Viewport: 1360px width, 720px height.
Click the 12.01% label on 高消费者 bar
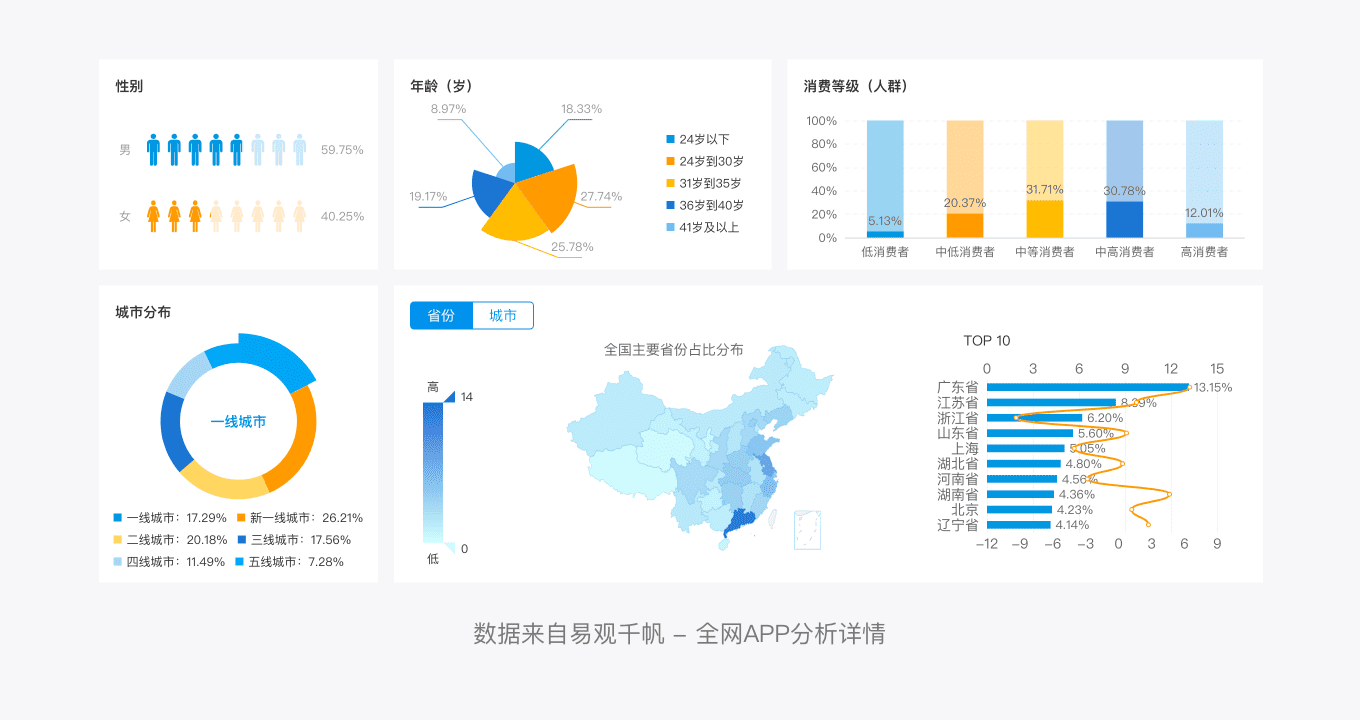1204,213
